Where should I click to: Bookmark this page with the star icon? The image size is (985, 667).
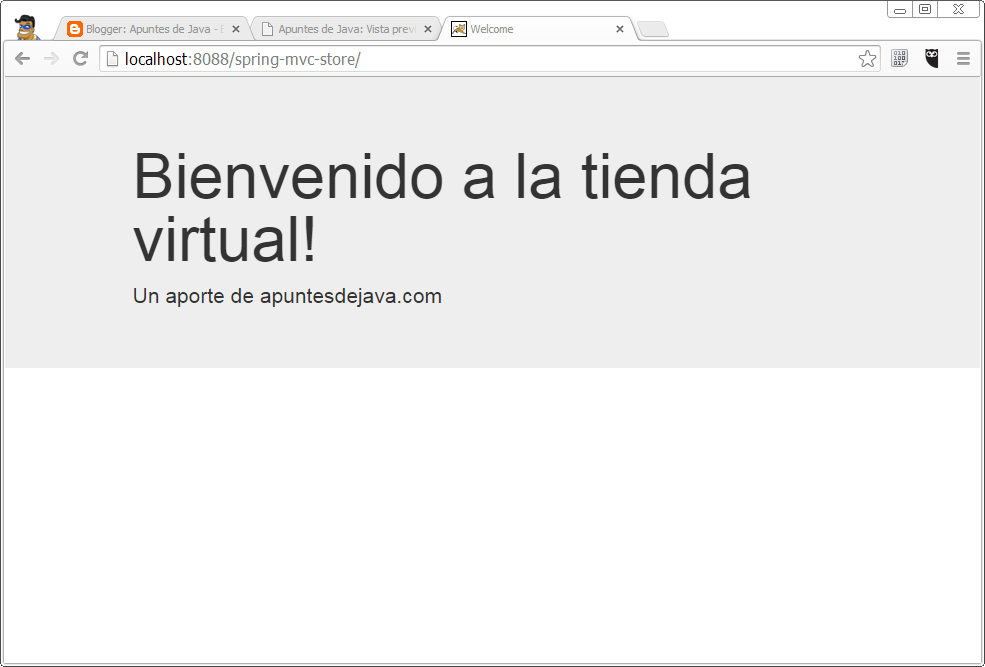(x=867, y=58)
